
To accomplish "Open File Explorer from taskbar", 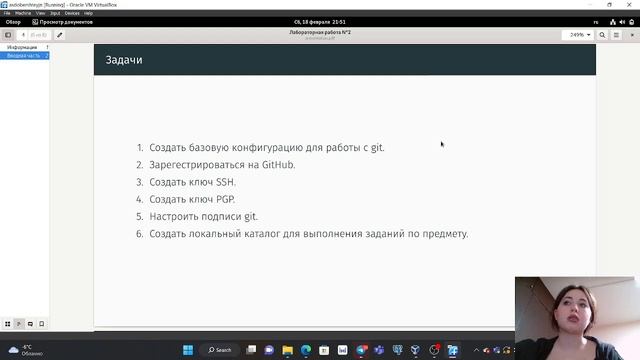I will pyautogui.click(x=287, y=350).
